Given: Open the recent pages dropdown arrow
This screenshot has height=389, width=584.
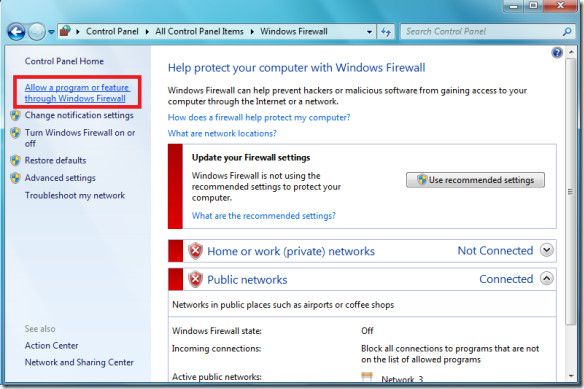Looking at the screenshot, I should [x=51, y=32].
